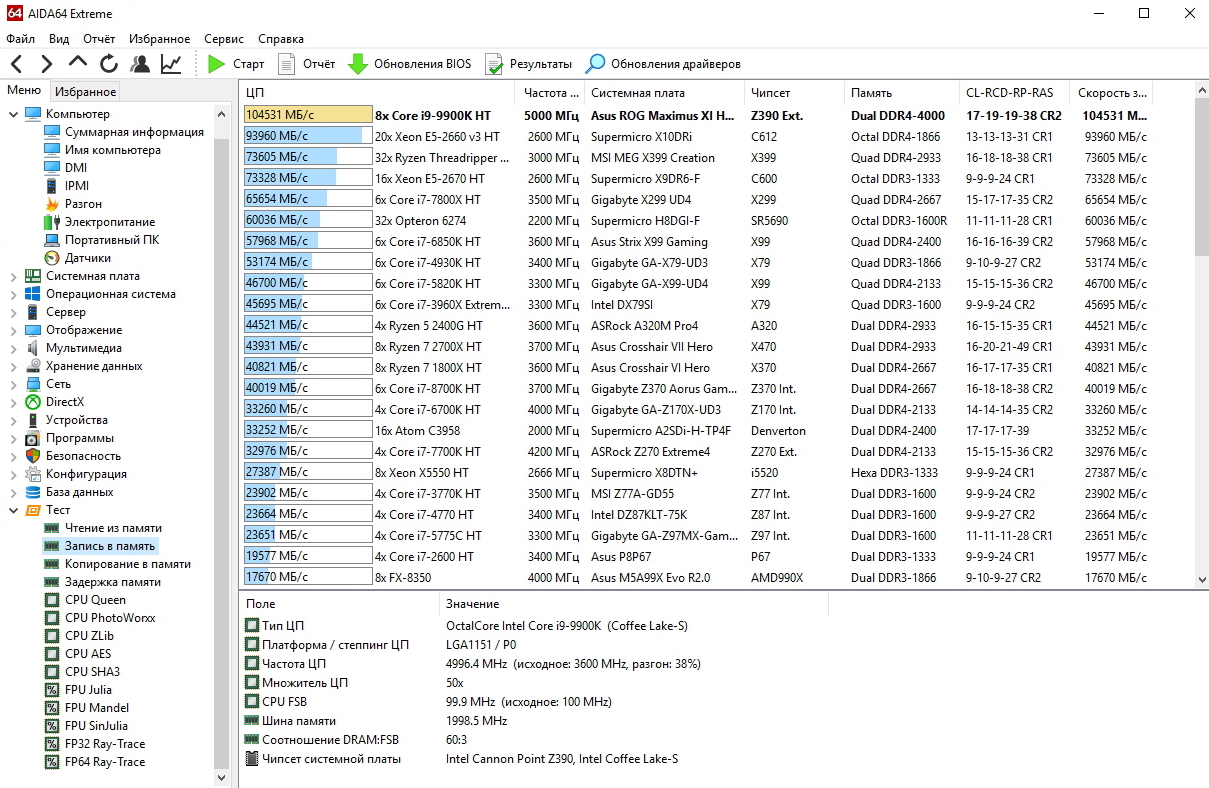The height and width of the screenshot is (788, 1209).
Task: Go back with the left arrow icon
Action: 16,64
